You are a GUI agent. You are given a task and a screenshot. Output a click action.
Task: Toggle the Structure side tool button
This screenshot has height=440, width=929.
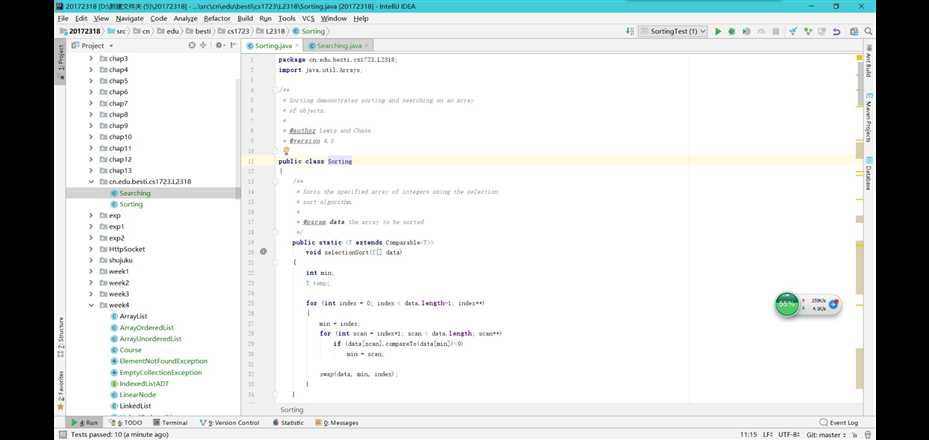click(60, 338)
